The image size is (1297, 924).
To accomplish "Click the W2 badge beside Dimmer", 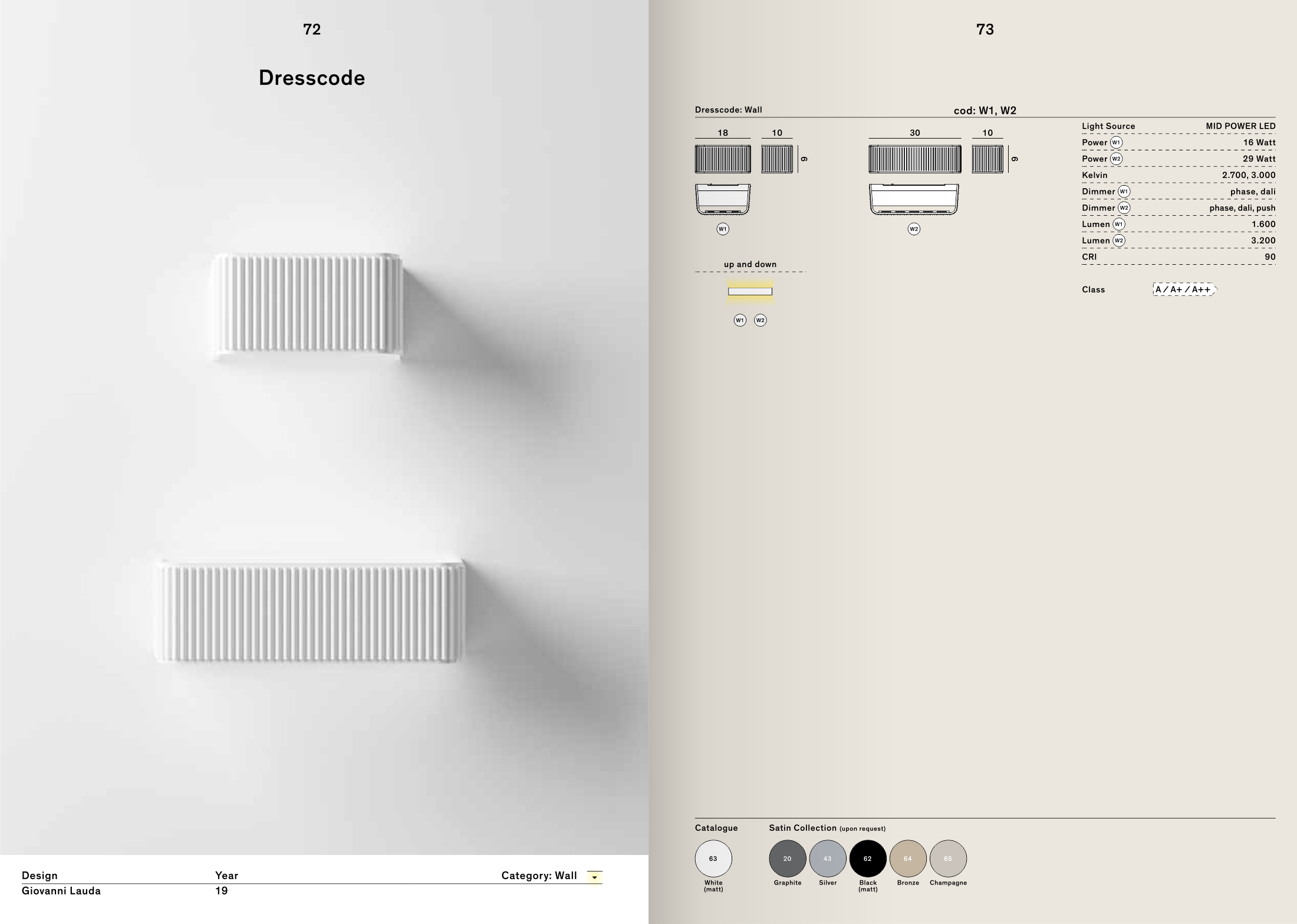I will (x=1124, y=208).
